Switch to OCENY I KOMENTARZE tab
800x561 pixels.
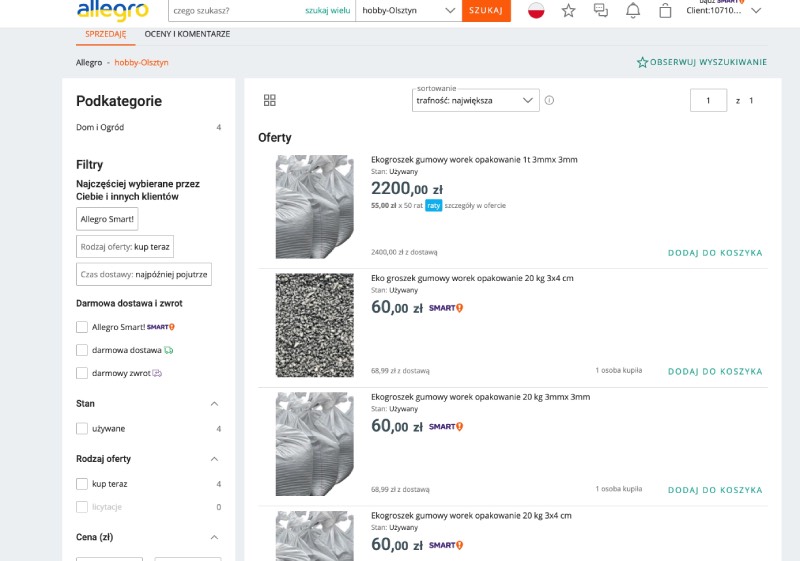pyautogui.click(x=187, y=34)
